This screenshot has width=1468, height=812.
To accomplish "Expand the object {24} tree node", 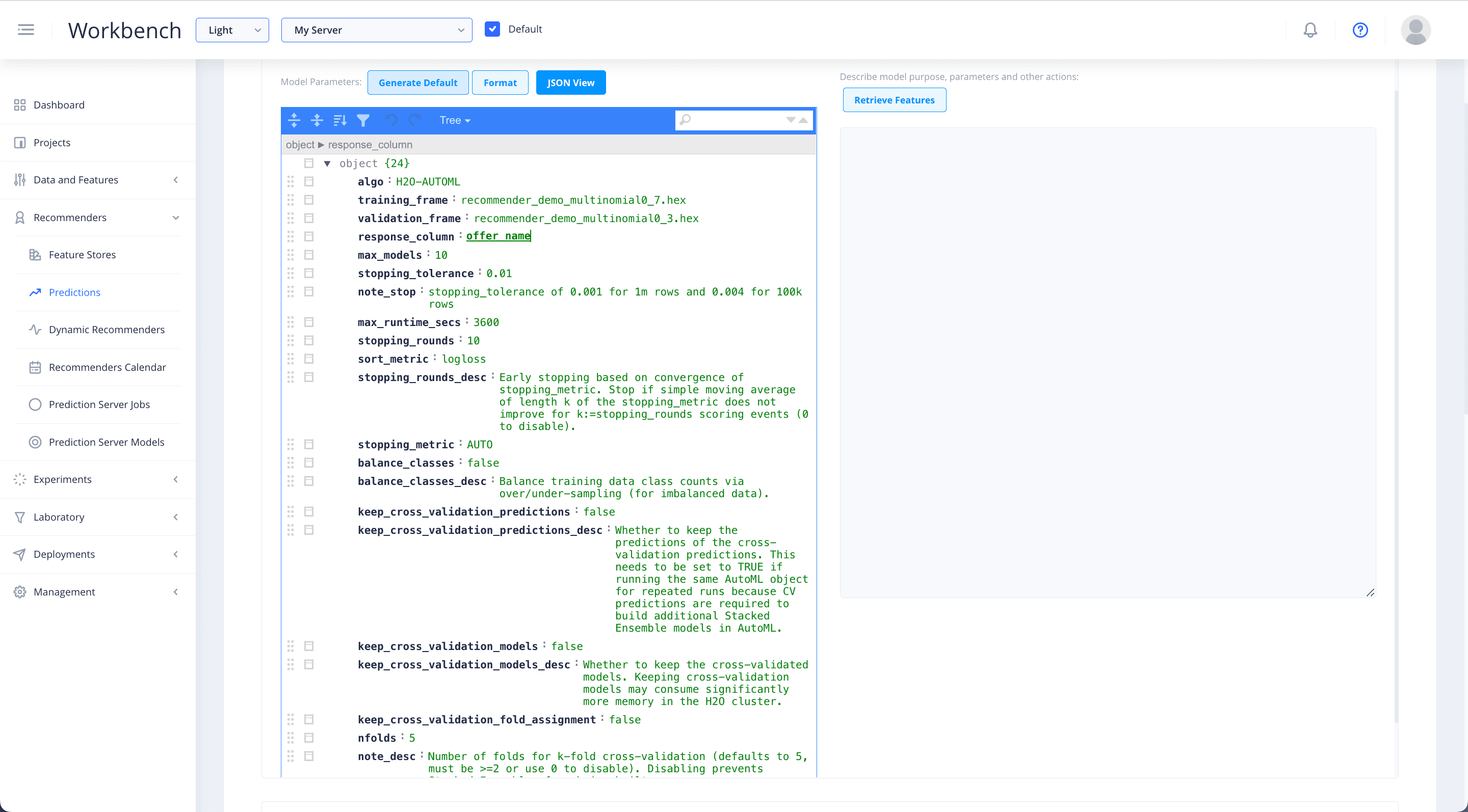I will coord(327,163).
